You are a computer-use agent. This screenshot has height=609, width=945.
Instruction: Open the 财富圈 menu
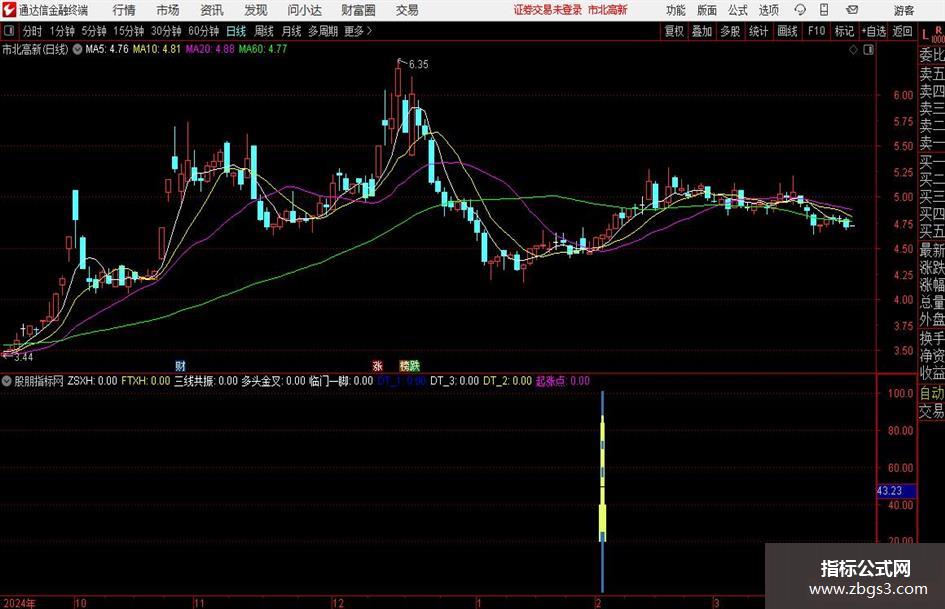[x=358, y=10]
